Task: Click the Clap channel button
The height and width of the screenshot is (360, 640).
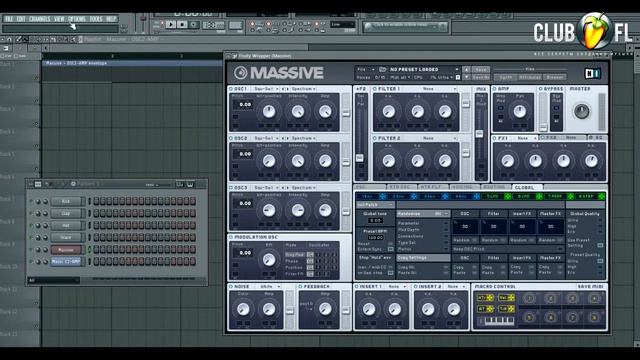Action: [x=66, y=213]
